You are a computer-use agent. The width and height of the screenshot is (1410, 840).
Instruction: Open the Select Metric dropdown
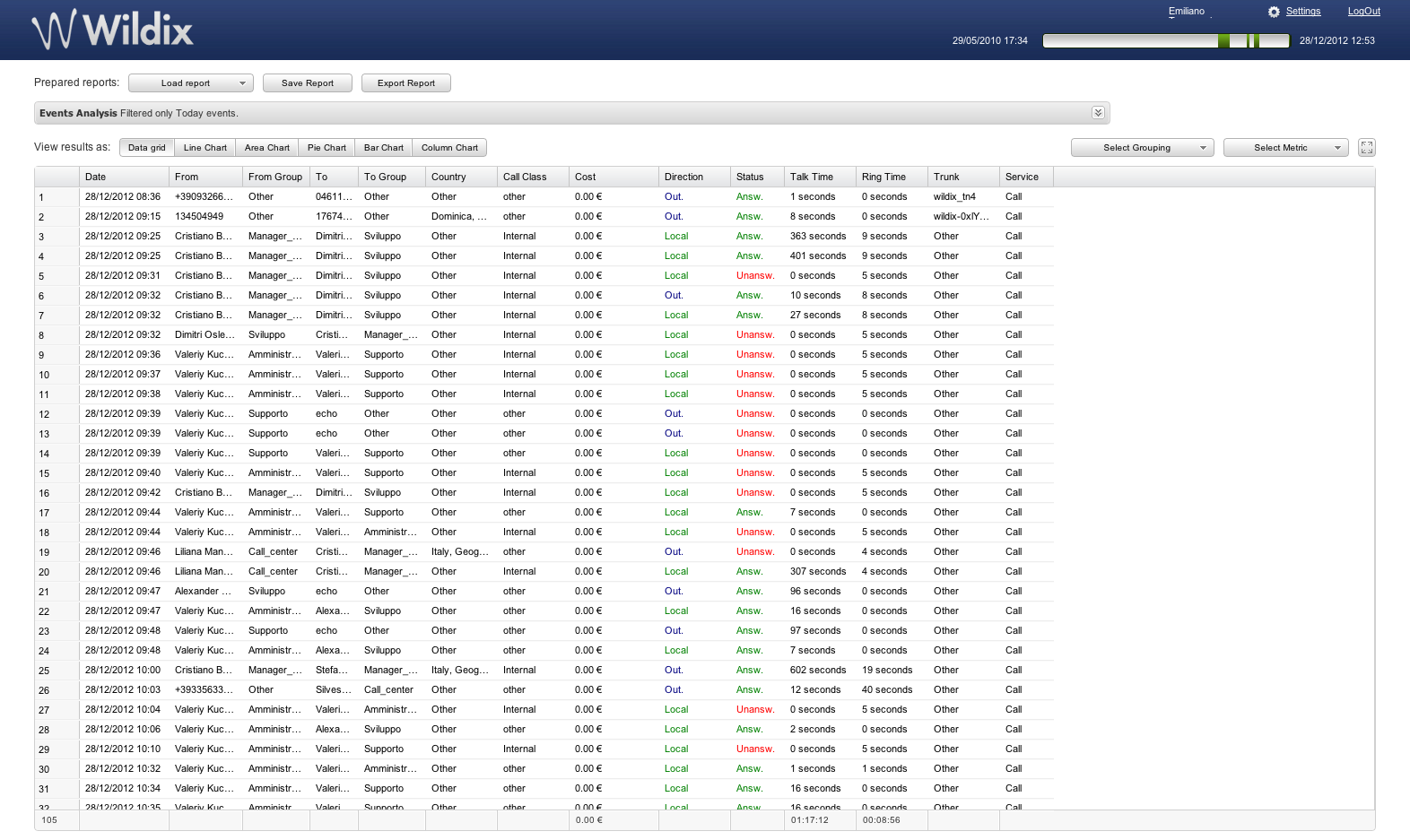[1285, 148]
